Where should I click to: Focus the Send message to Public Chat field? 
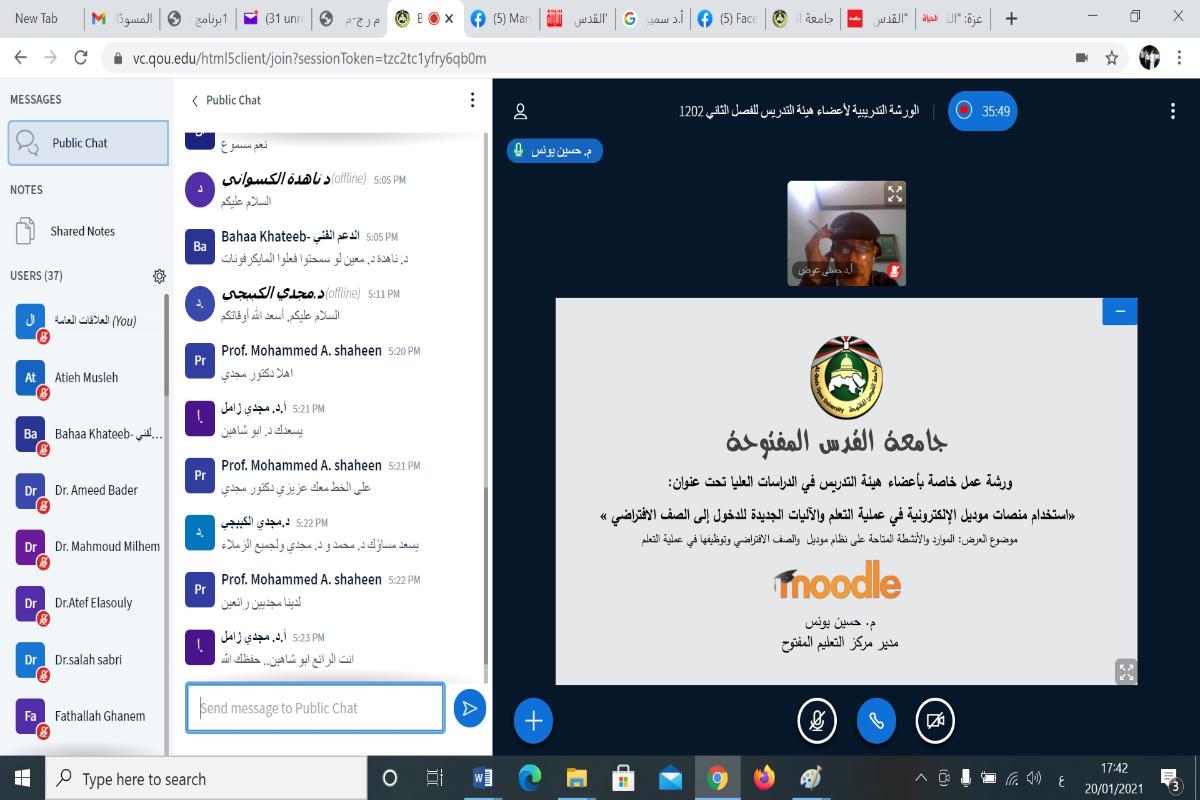(x=315, y=708)
